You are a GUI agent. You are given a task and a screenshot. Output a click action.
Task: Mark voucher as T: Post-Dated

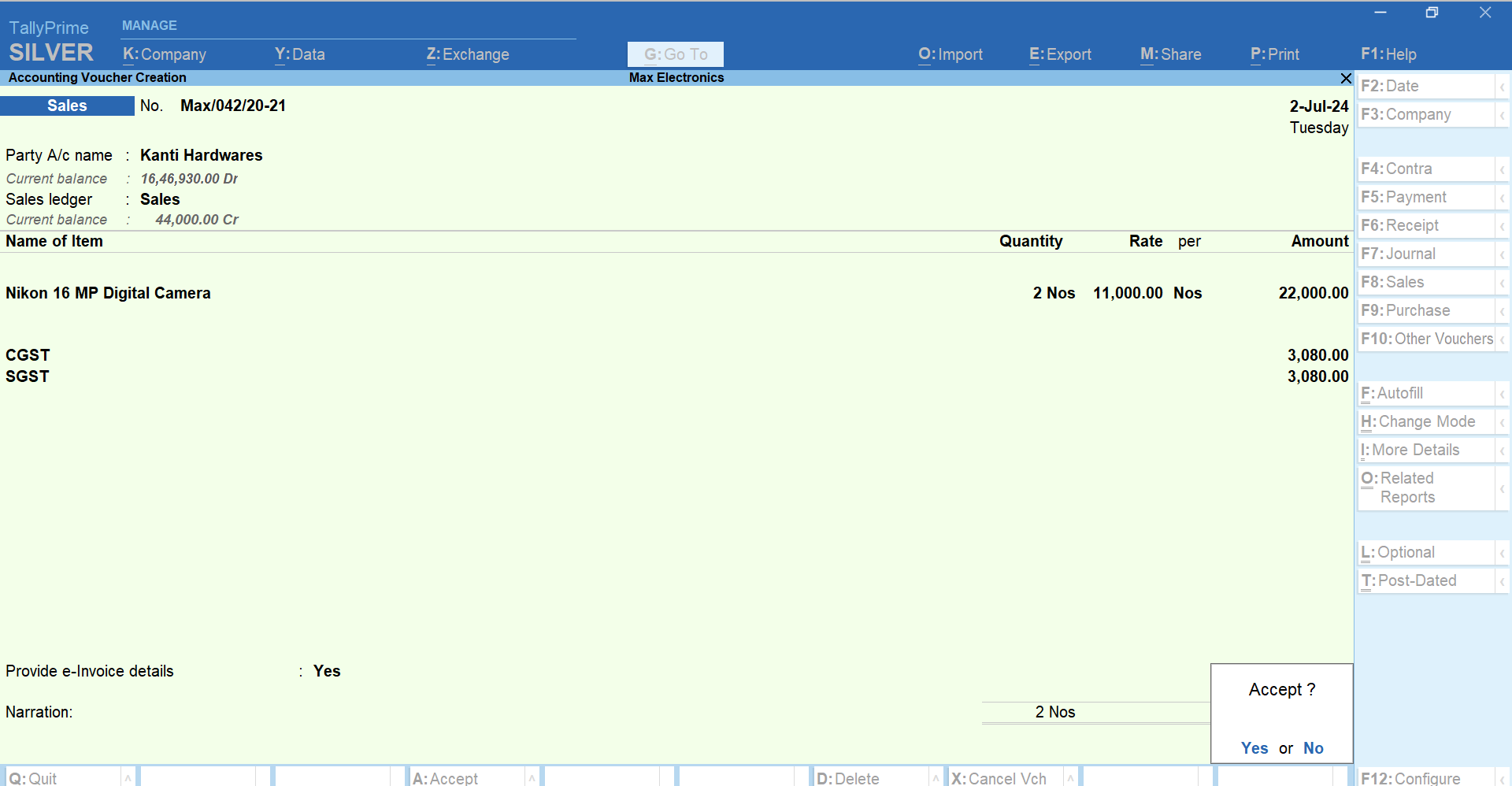[1426, 581]
